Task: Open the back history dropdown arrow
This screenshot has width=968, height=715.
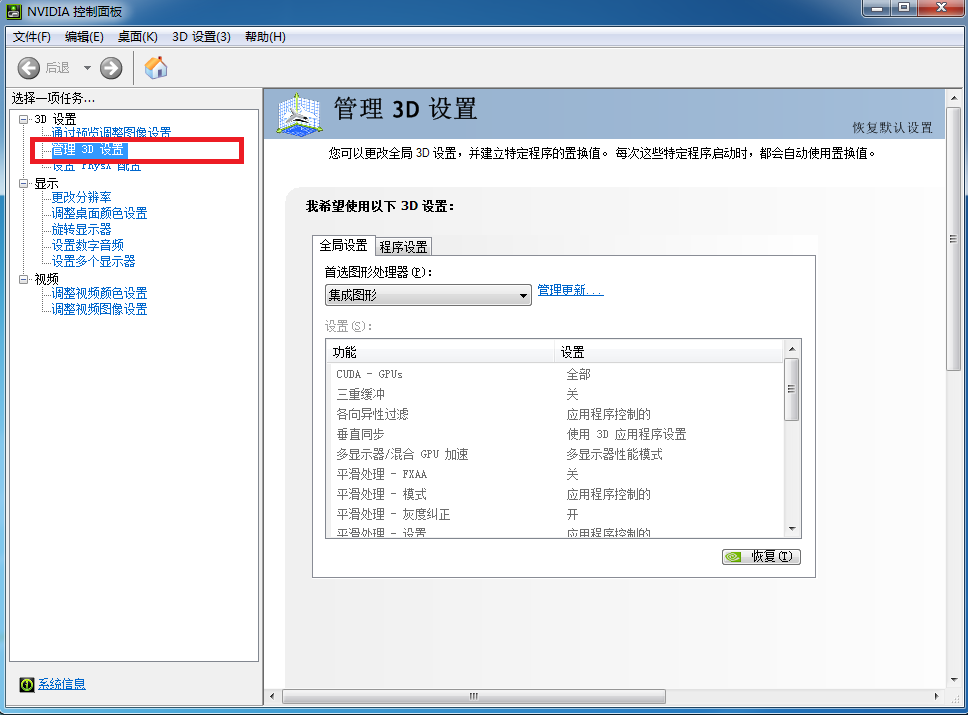Action: [x=87, y=68]
